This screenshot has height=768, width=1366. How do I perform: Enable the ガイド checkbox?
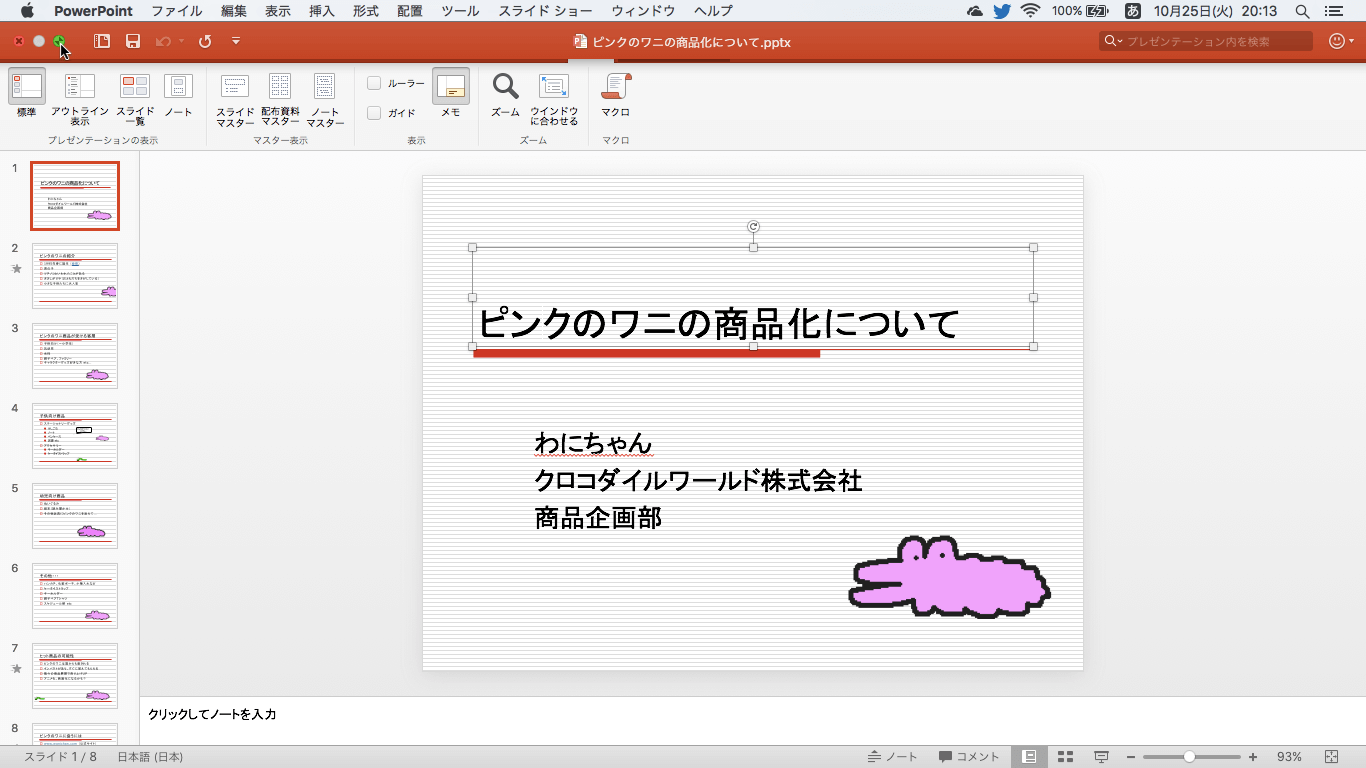coord(374,112)
